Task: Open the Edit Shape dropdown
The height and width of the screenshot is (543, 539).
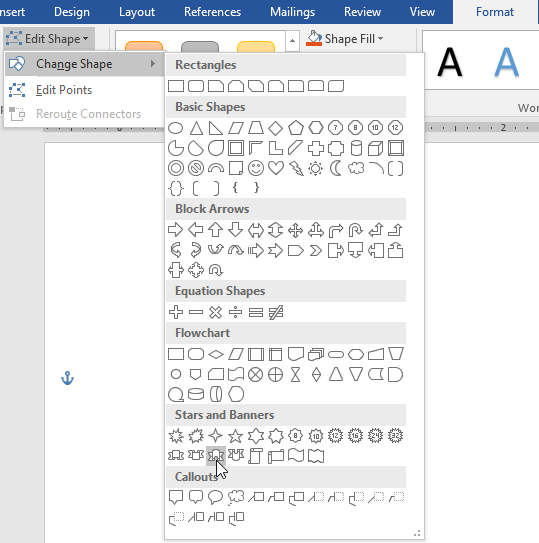Action: (x=48, y=39)
